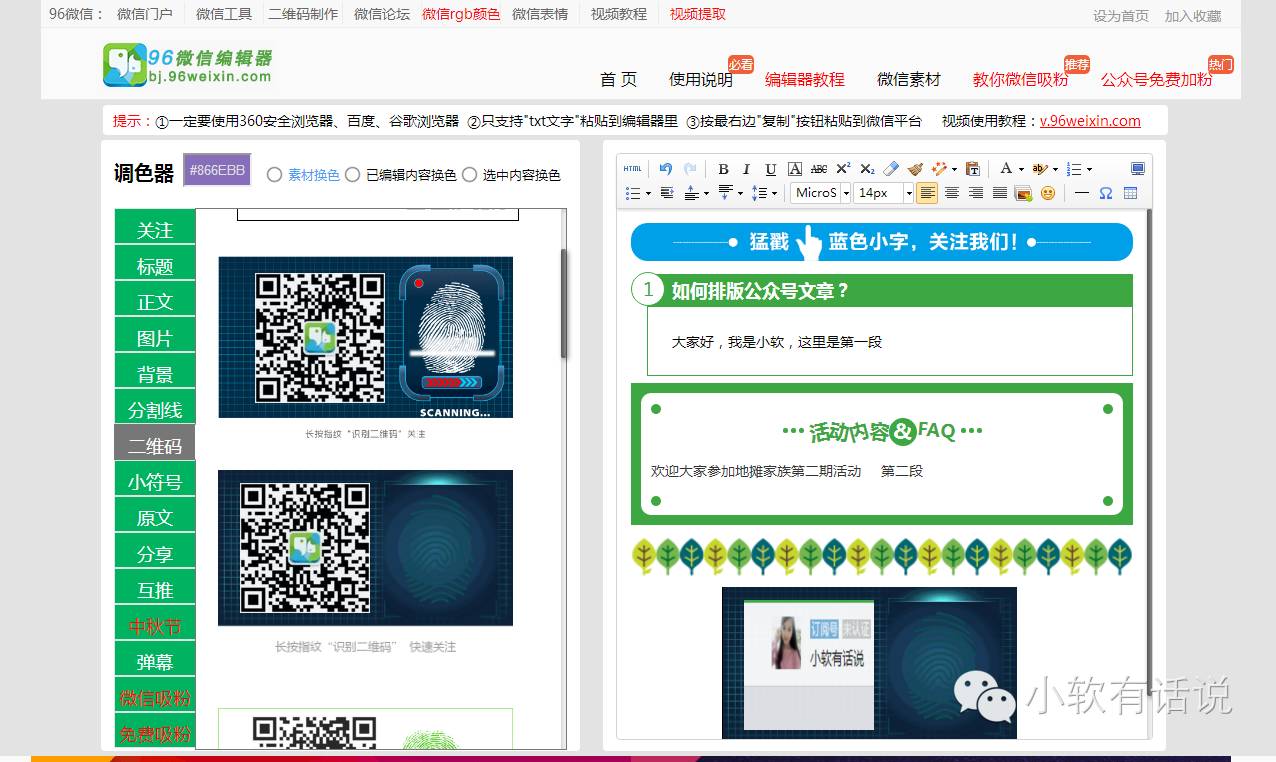The image size is (1276, 762).
Task: Toggle fullscreen editor mode icon
Action: [1138, 169]
